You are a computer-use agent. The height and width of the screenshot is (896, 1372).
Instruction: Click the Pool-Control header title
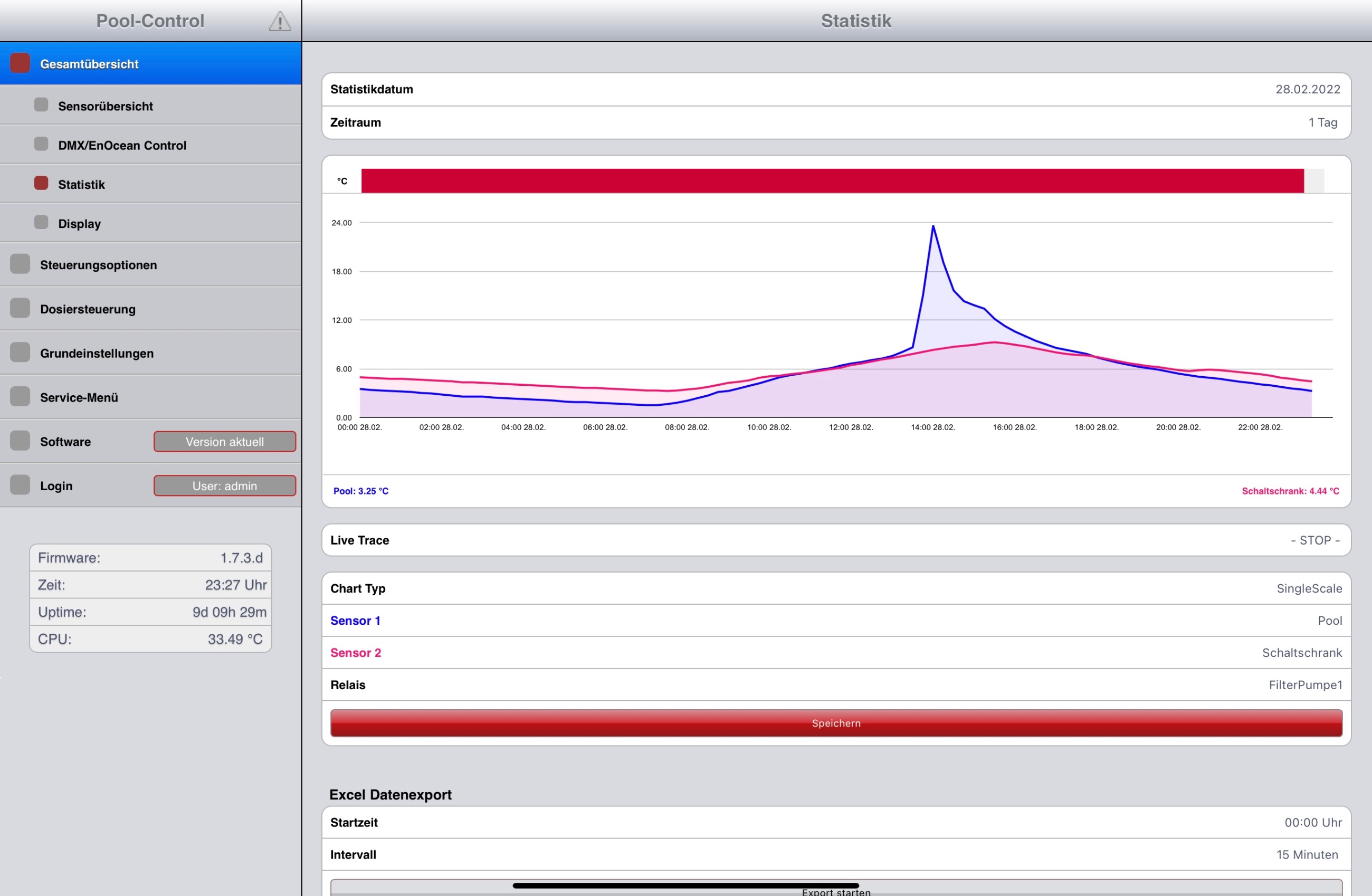tap(150, 21)
